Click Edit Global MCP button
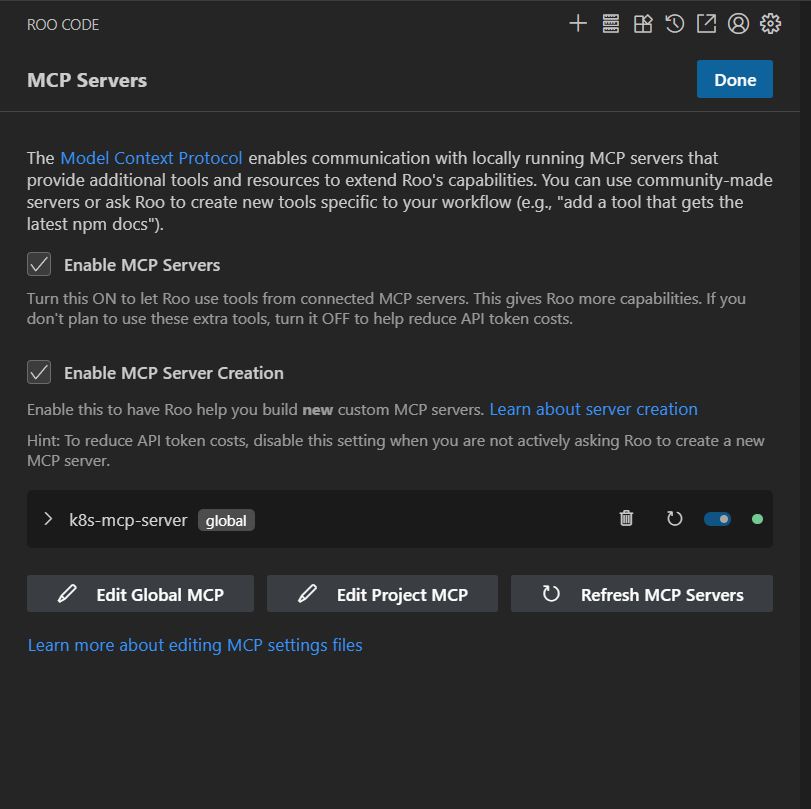Image resolution: width=811 pixels, height=809 pixels. click(140, 594)
